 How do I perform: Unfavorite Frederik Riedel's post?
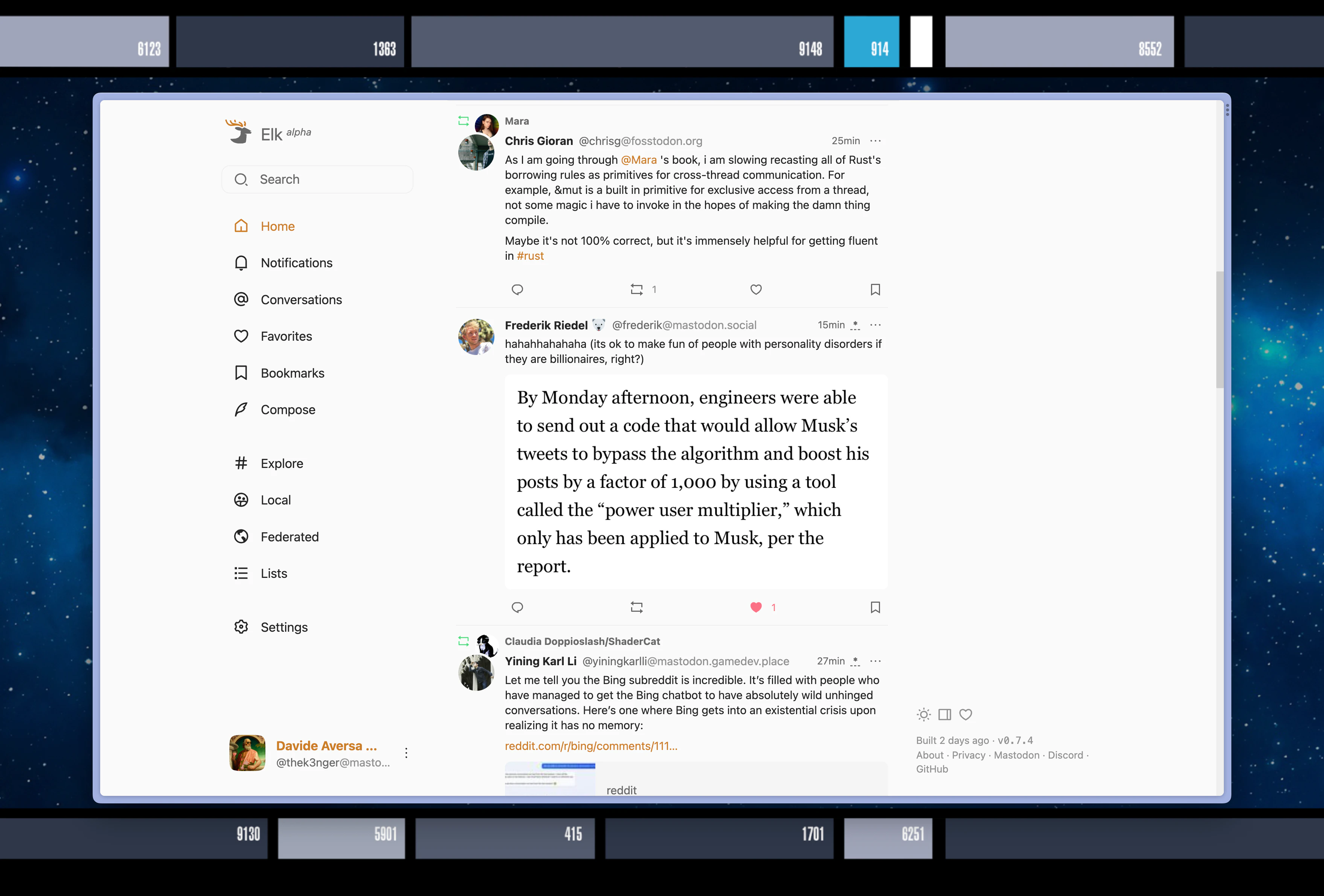756,607
